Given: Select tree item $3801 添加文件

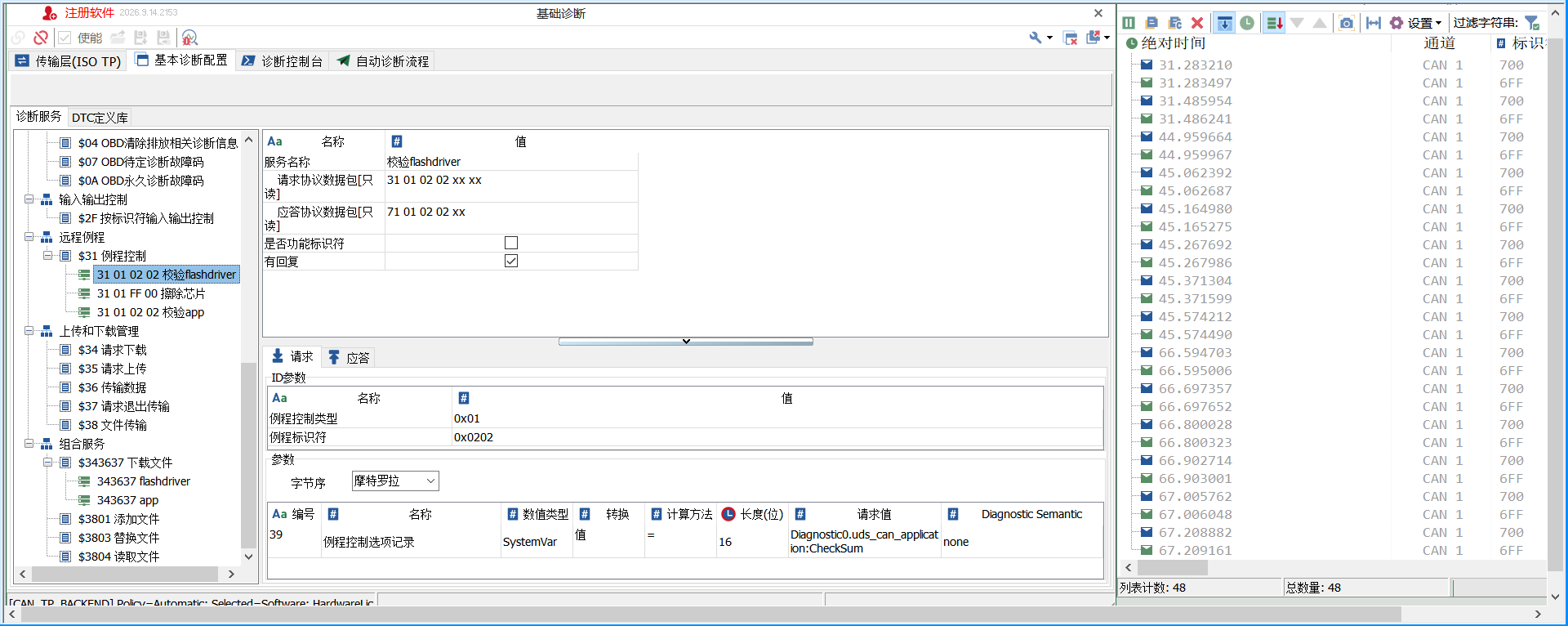Looking at the screenshot, I should click(119, 519).
